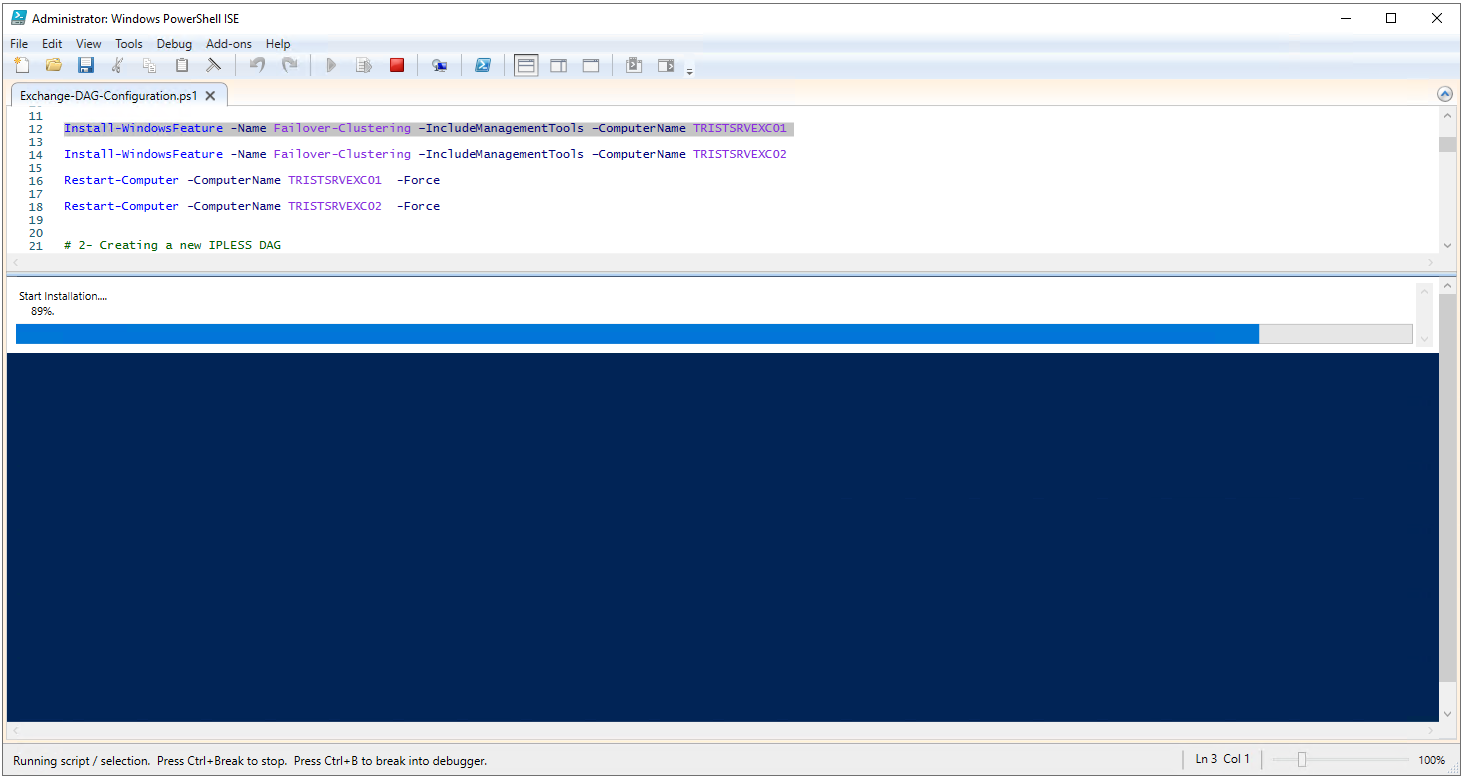Click 100% zoom level in status bar
The image size is (1463, 777).
click(x=1431, y=760)
